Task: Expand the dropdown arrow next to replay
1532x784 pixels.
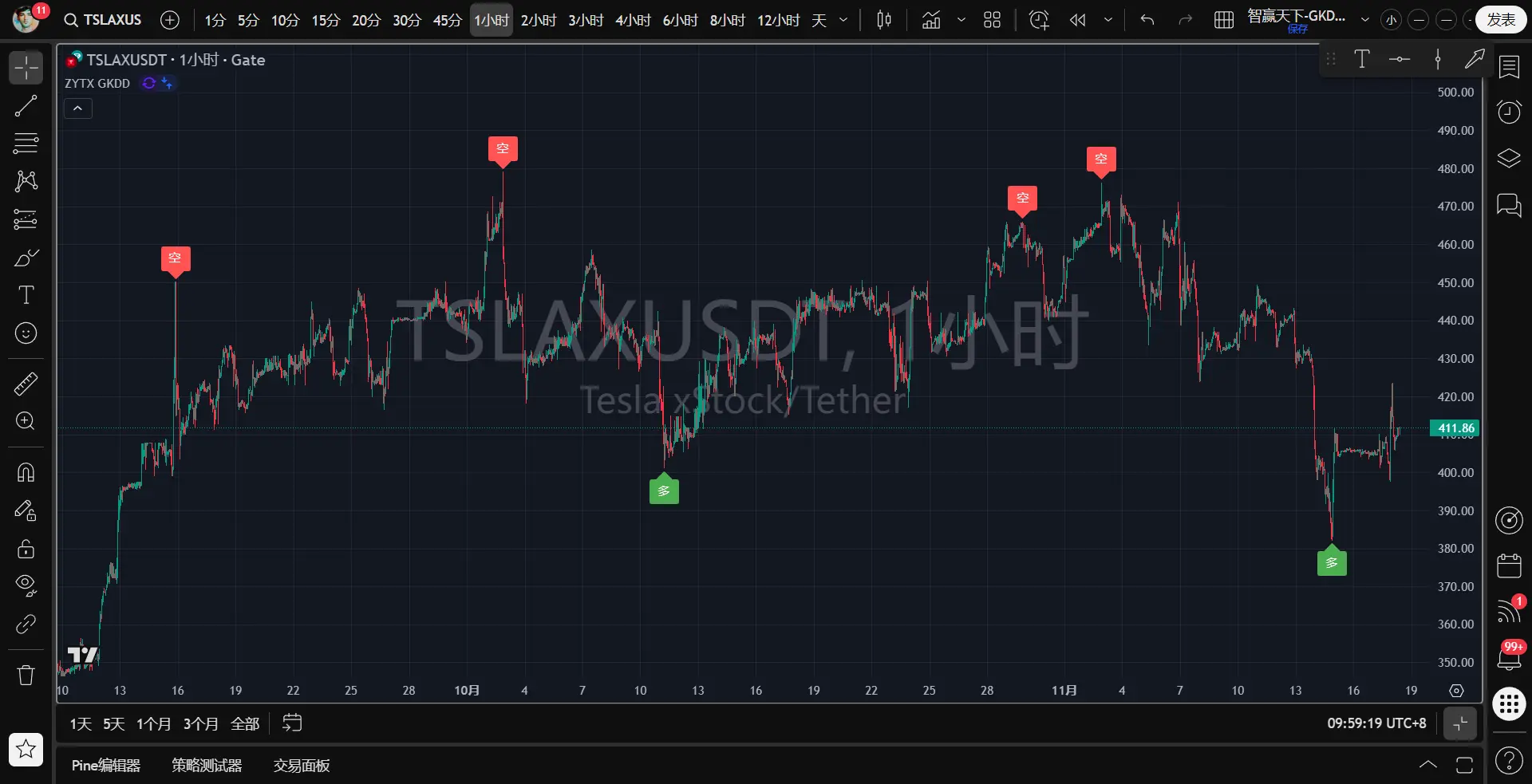Action: point(1108,20)
